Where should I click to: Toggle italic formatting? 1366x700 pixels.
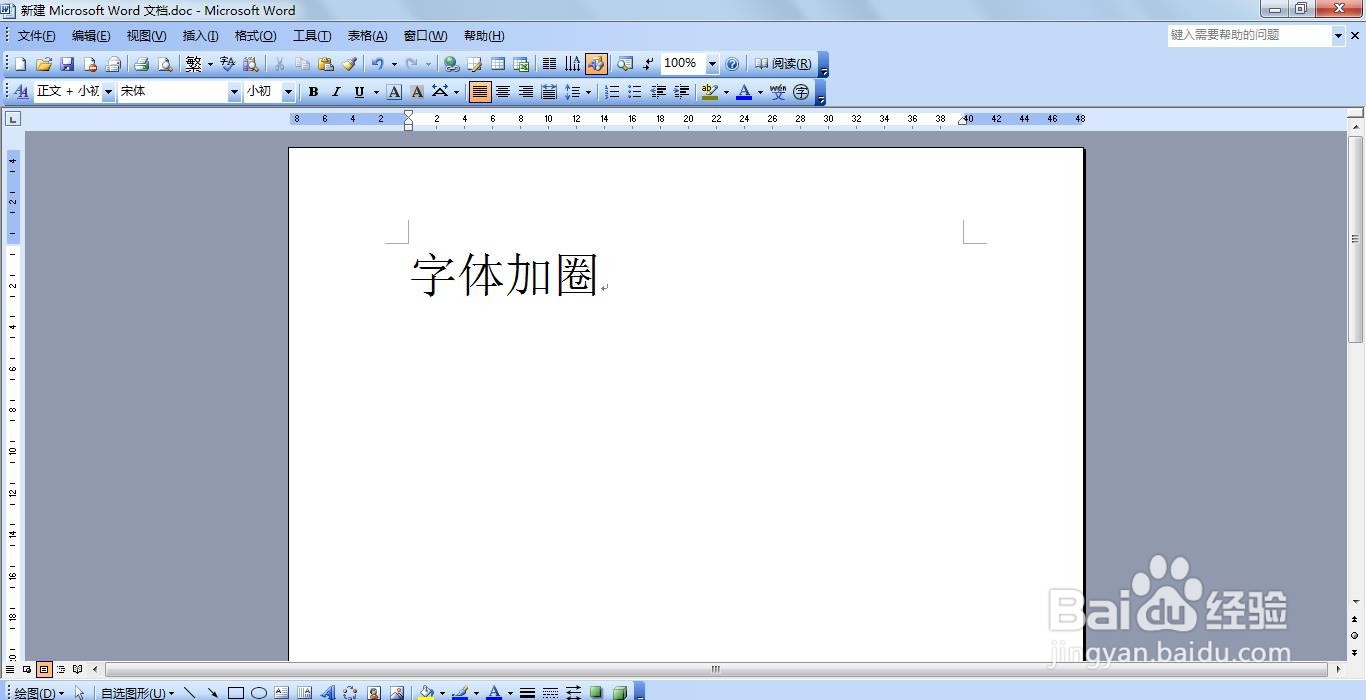click(335, 91)
